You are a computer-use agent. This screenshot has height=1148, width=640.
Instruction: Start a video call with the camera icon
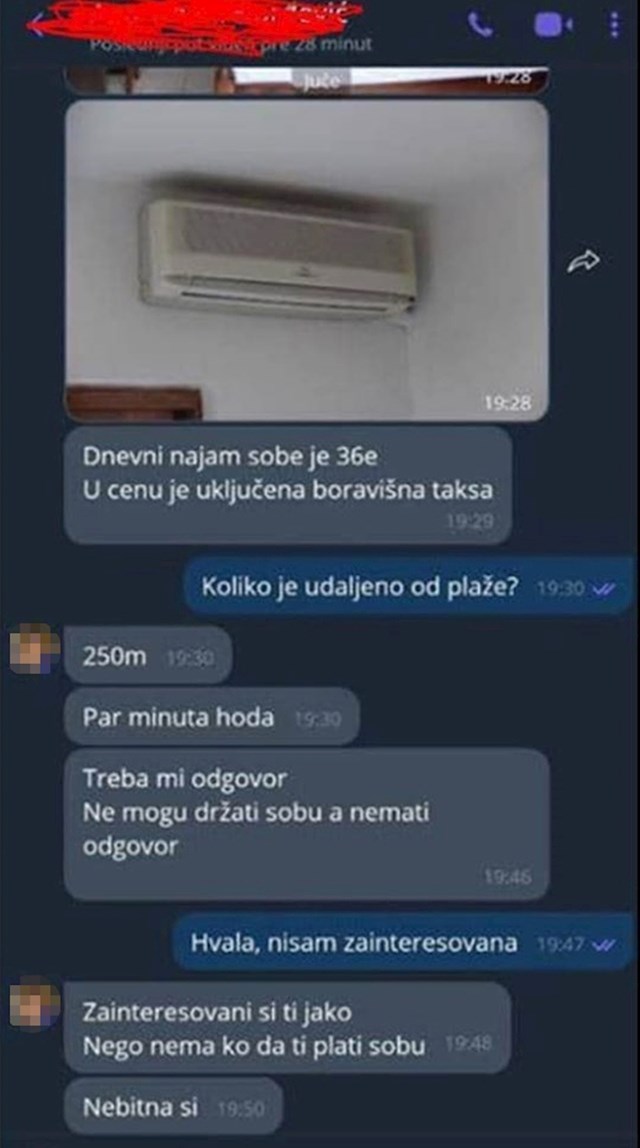point(553,25)
